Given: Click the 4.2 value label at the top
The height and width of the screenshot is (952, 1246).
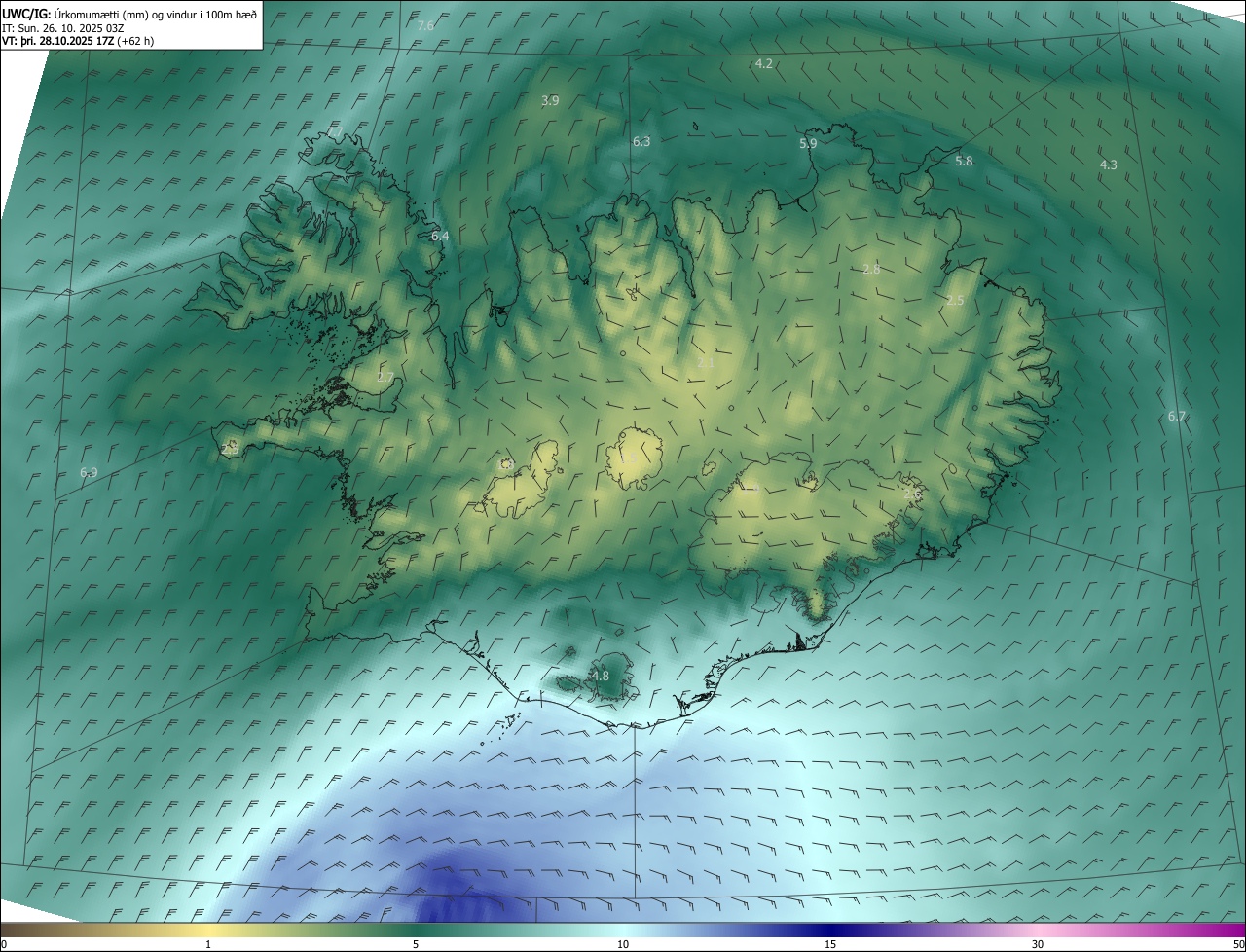Looking at the screenshot, I should coord(764,64).
